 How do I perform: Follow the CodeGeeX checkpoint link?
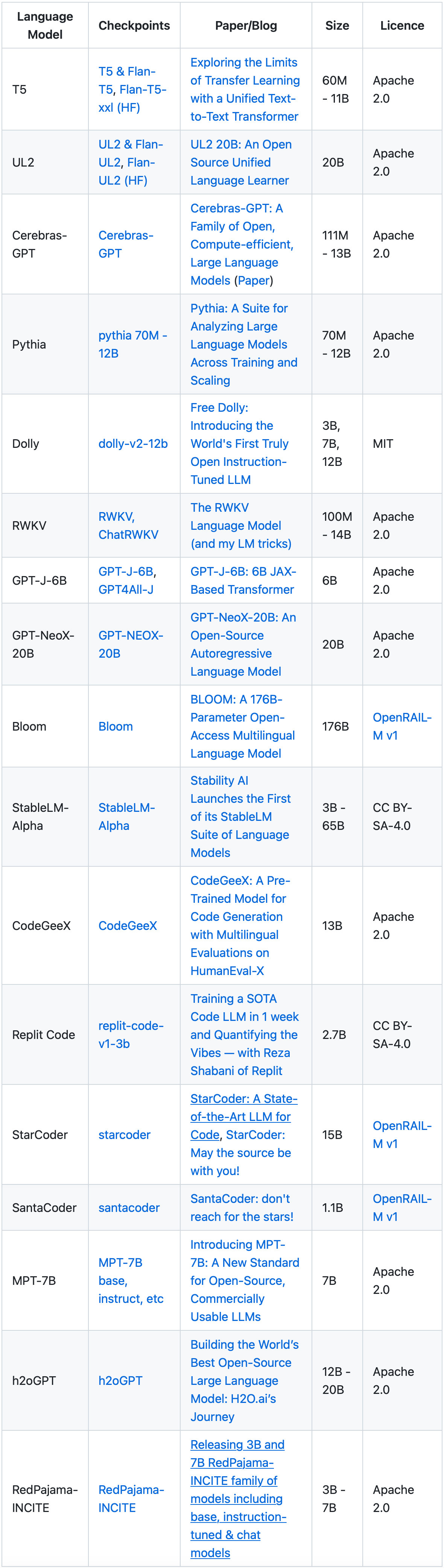click(x=127, y=925)
